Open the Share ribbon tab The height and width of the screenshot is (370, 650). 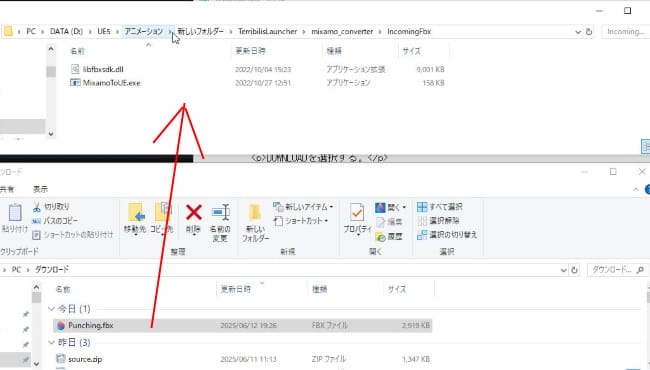(x=7, y=189)
